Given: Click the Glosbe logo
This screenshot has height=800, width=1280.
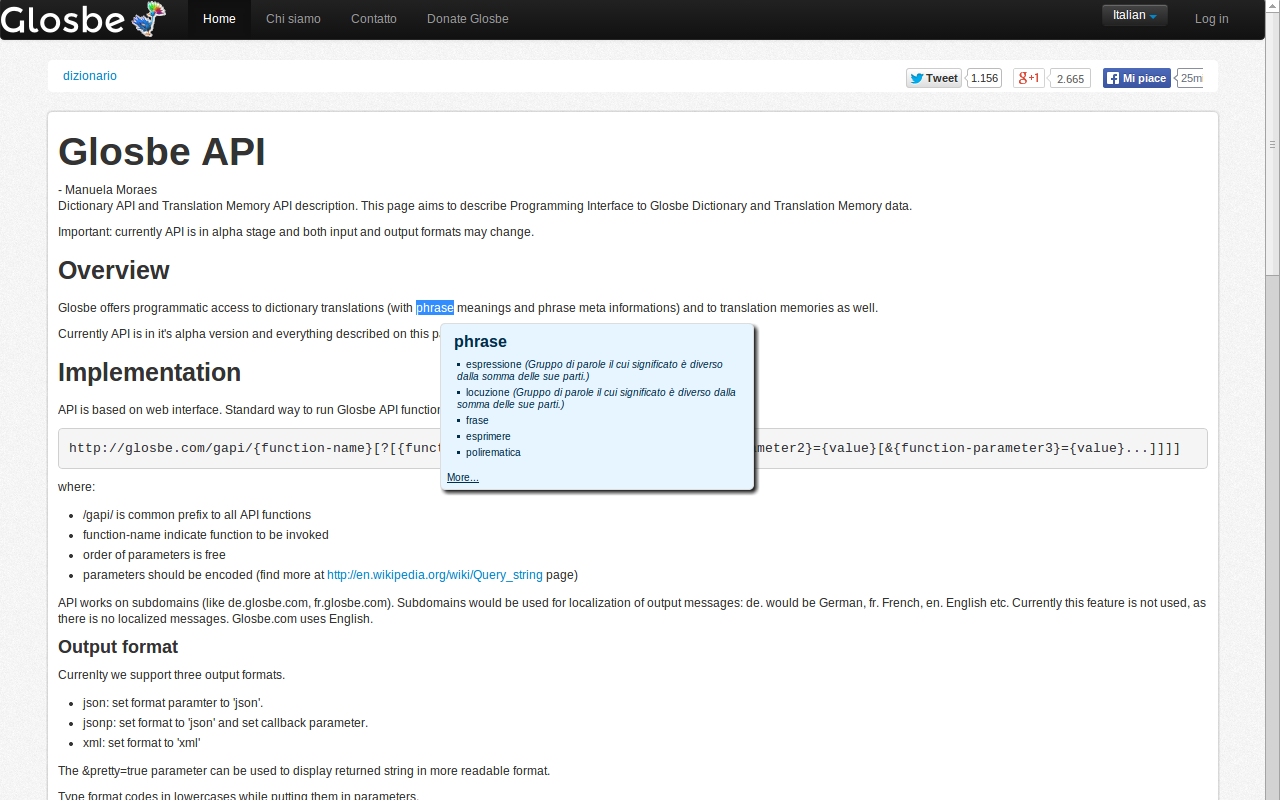Looking at the screenshot, I should 82,19.
